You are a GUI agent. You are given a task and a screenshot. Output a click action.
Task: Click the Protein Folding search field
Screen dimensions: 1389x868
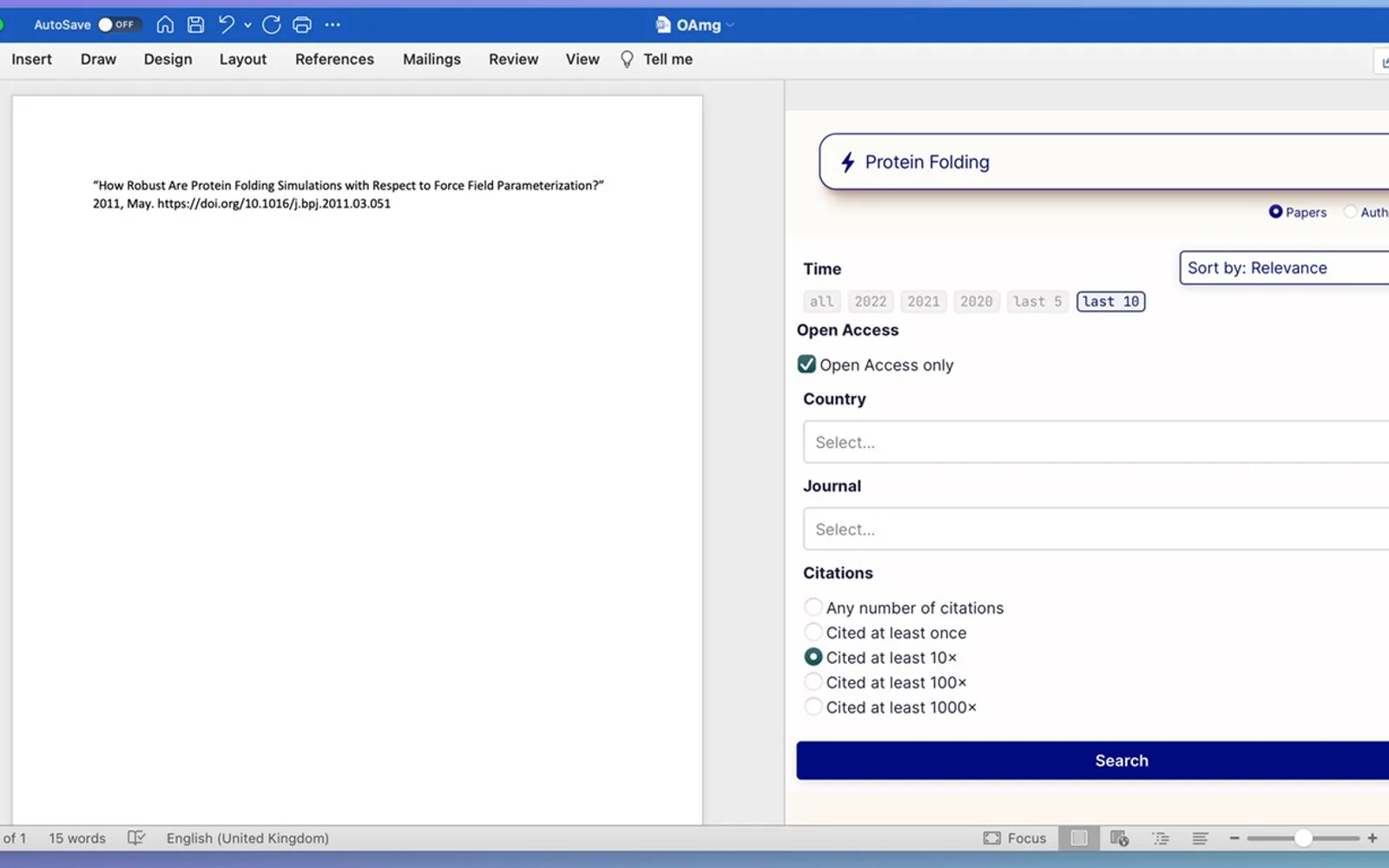(x=1104, y=162)
